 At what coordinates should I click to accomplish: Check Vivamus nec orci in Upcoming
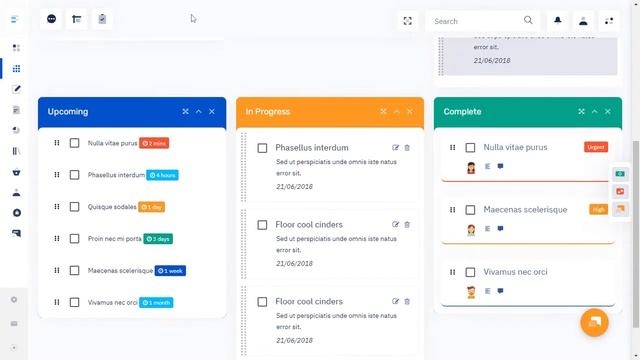coord(74,302)
